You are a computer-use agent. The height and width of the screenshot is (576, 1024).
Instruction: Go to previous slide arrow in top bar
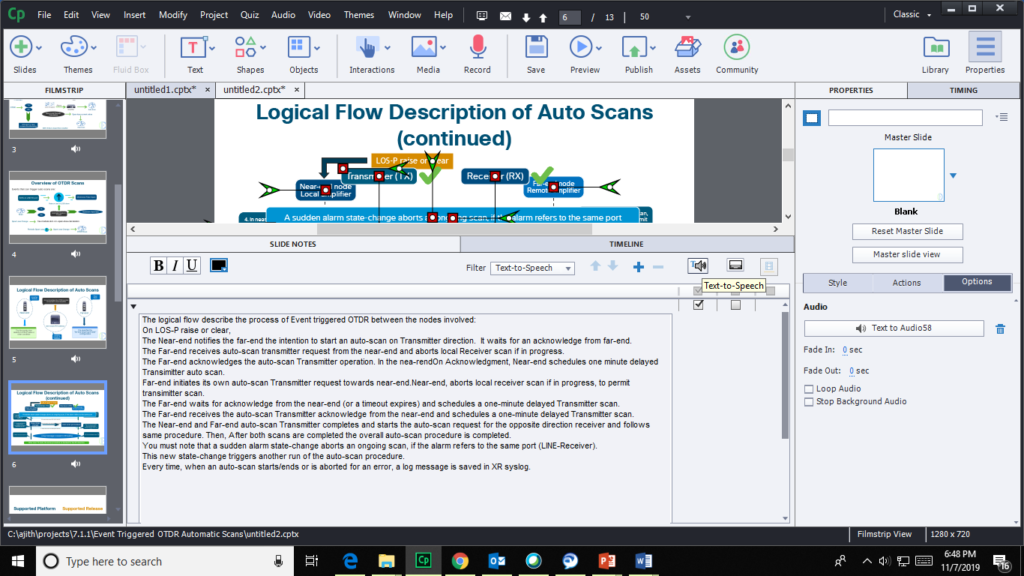543,17
